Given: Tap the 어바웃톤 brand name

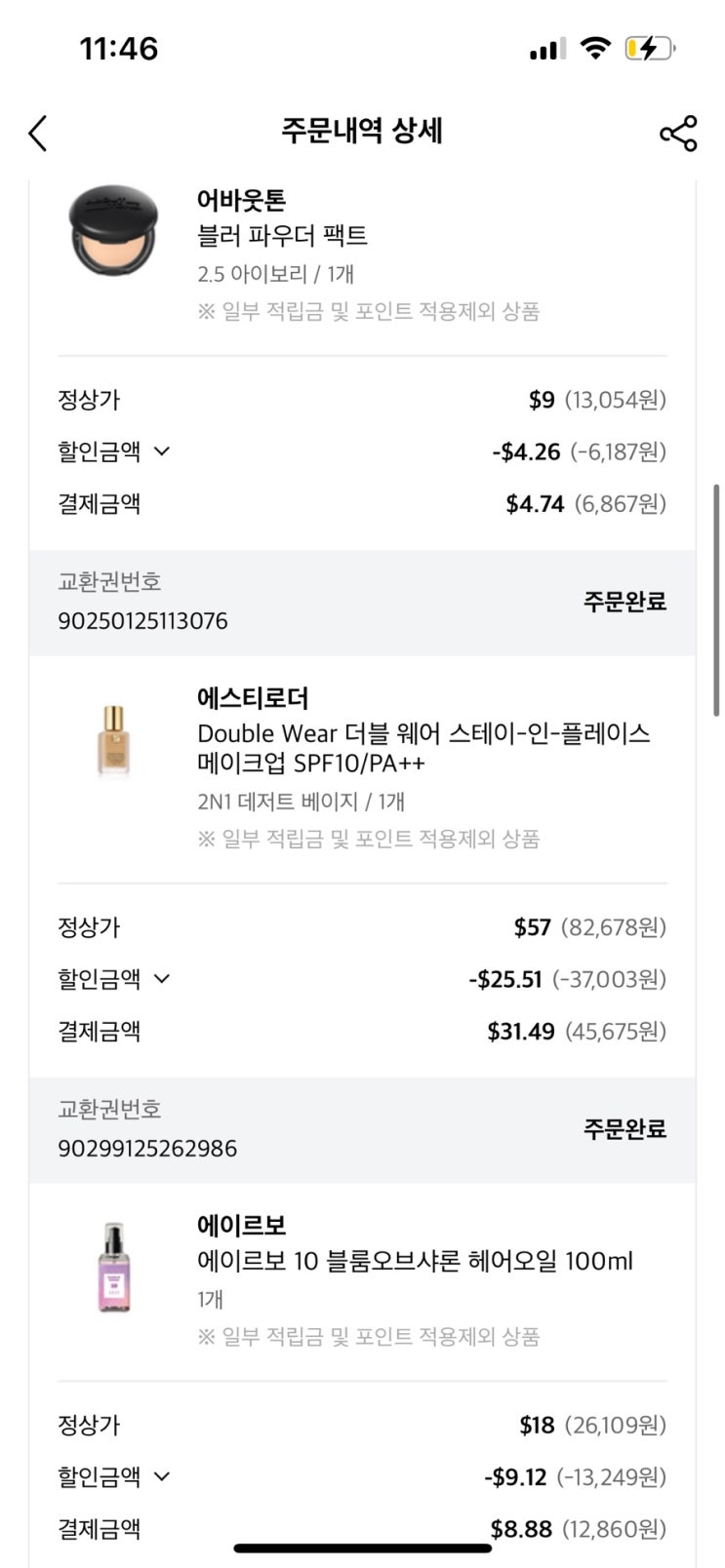Looking at the screenshot, I should (241, 201).
